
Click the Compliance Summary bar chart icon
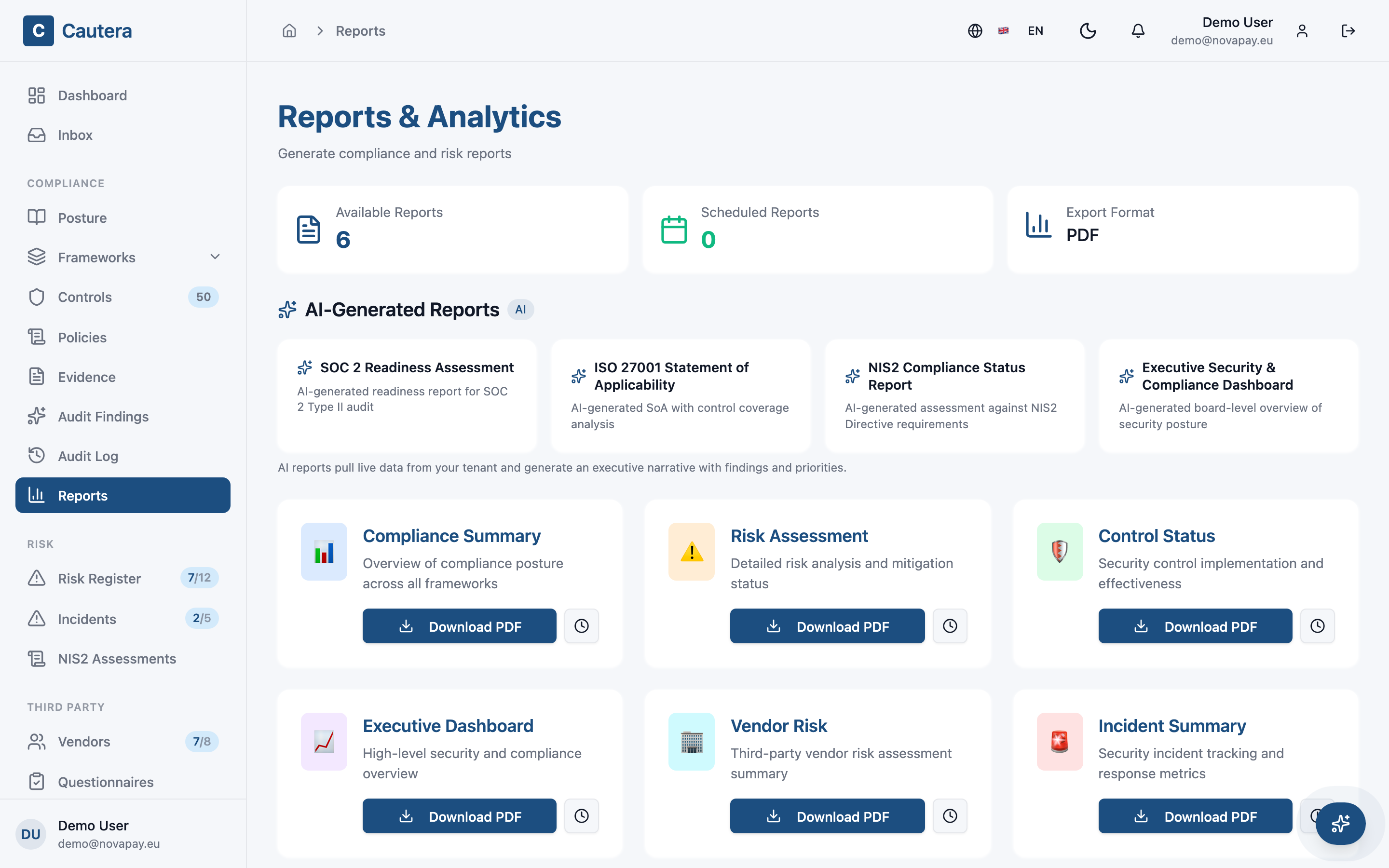click(x=324, y=552)
